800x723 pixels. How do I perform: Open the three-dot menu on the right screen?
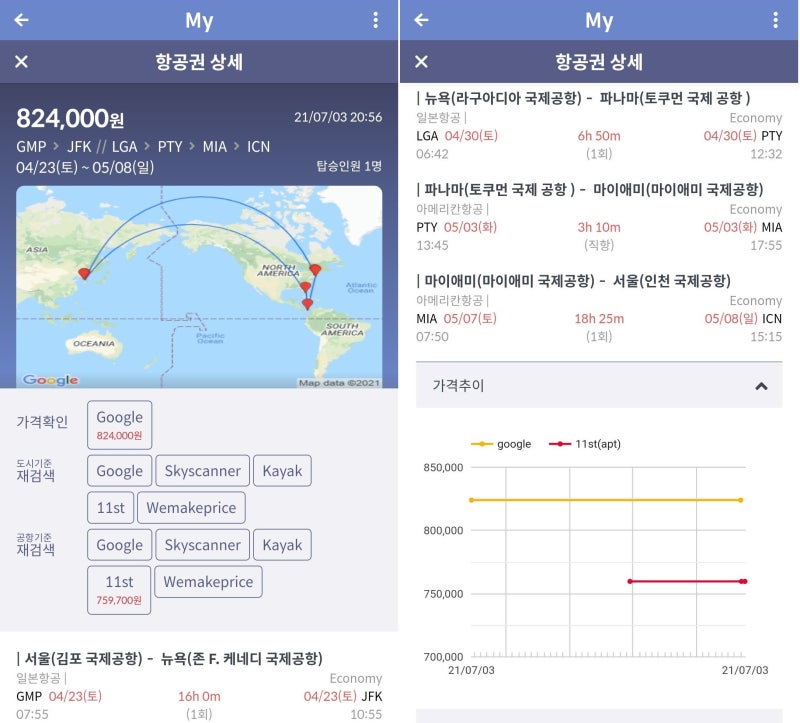tap(775, 20)
